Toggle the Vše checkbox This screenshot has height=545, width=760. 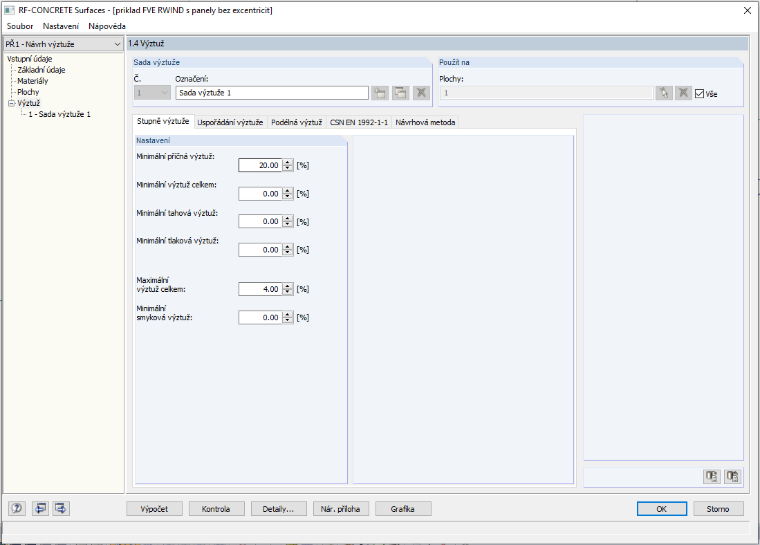coord(699,94)
